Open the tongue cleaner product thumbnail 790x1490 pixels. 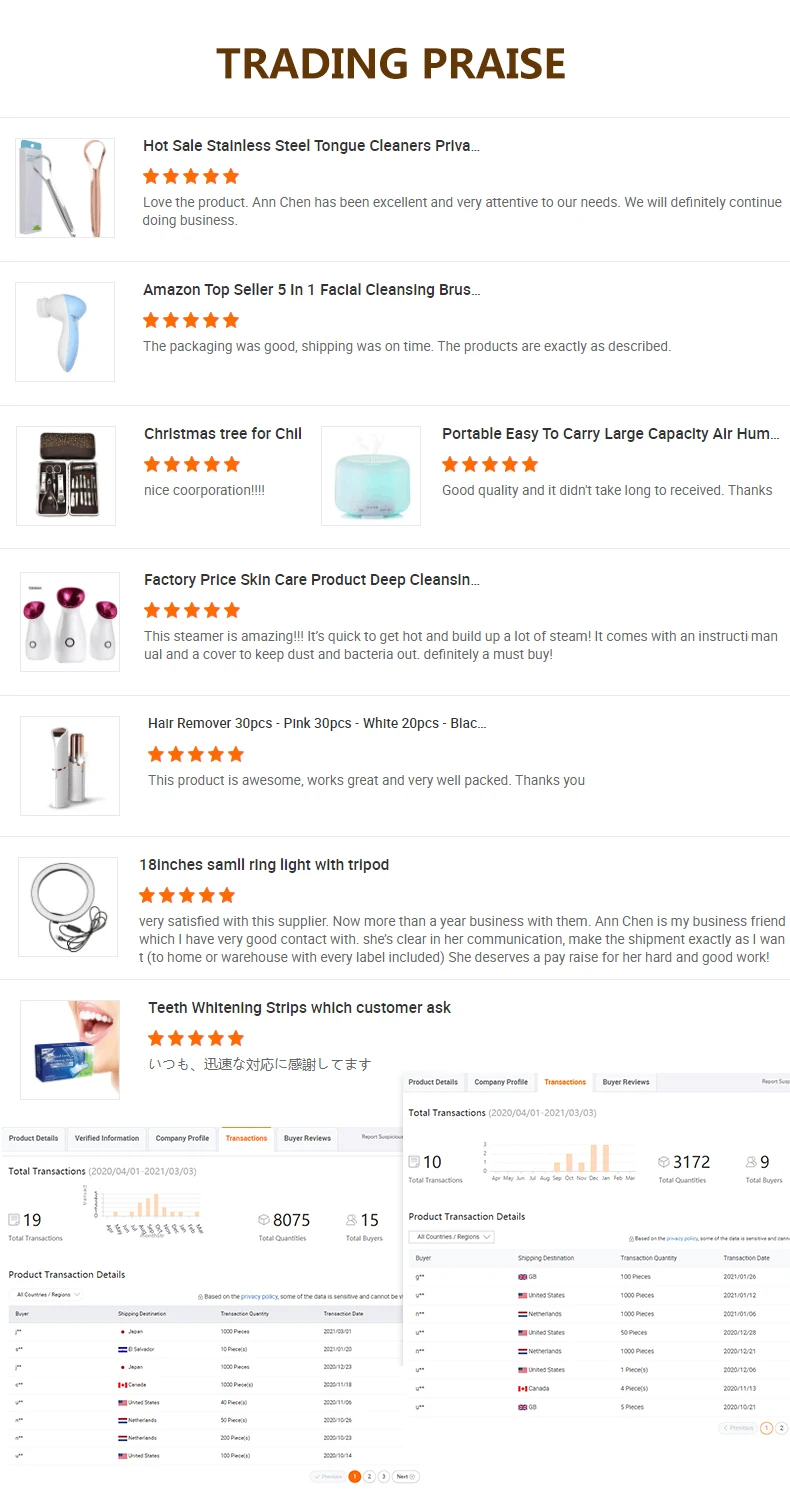pos(65,188)
